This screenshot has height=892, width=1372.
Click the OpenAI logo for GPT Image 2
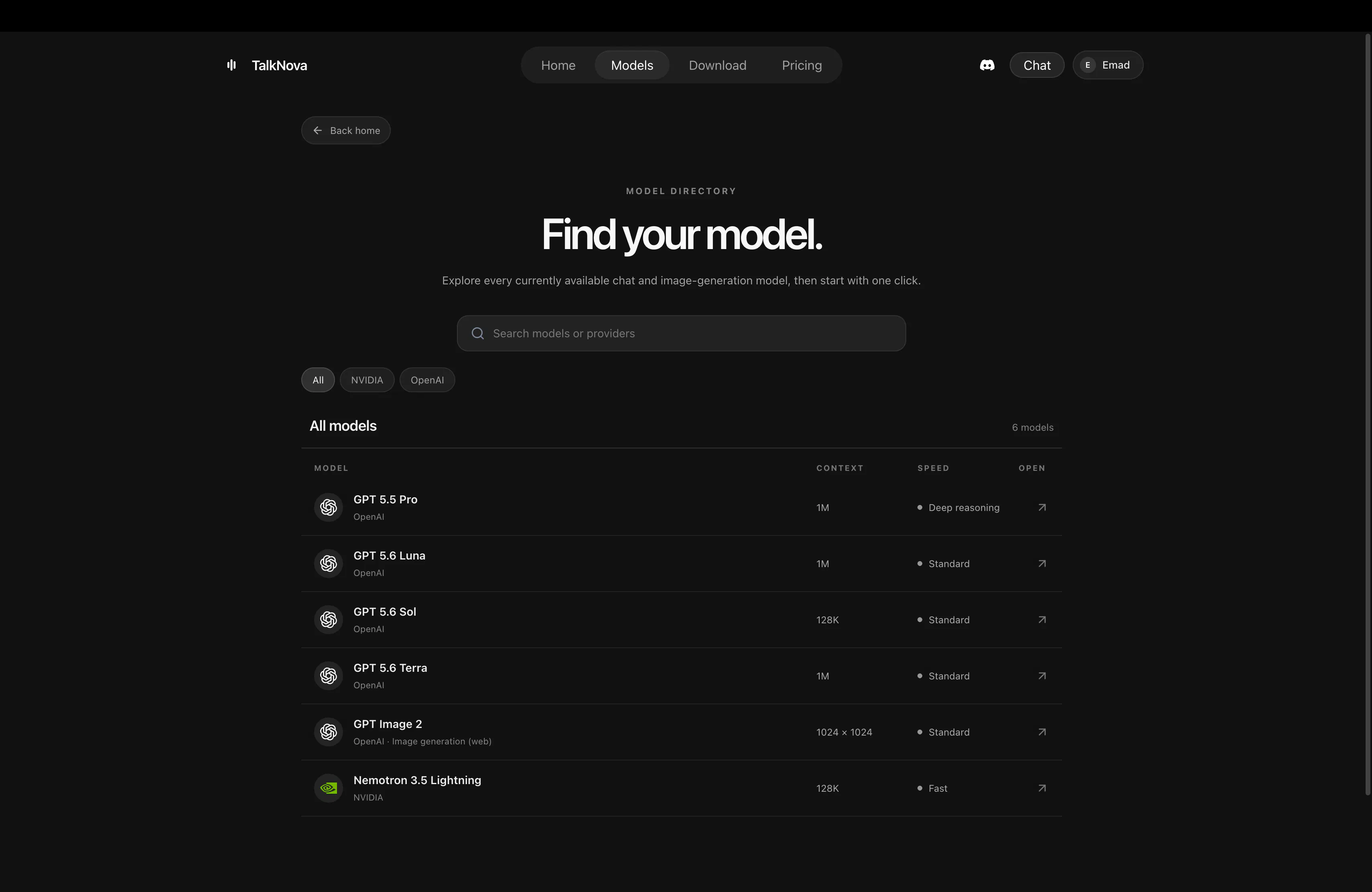click(x=329, y=732)
